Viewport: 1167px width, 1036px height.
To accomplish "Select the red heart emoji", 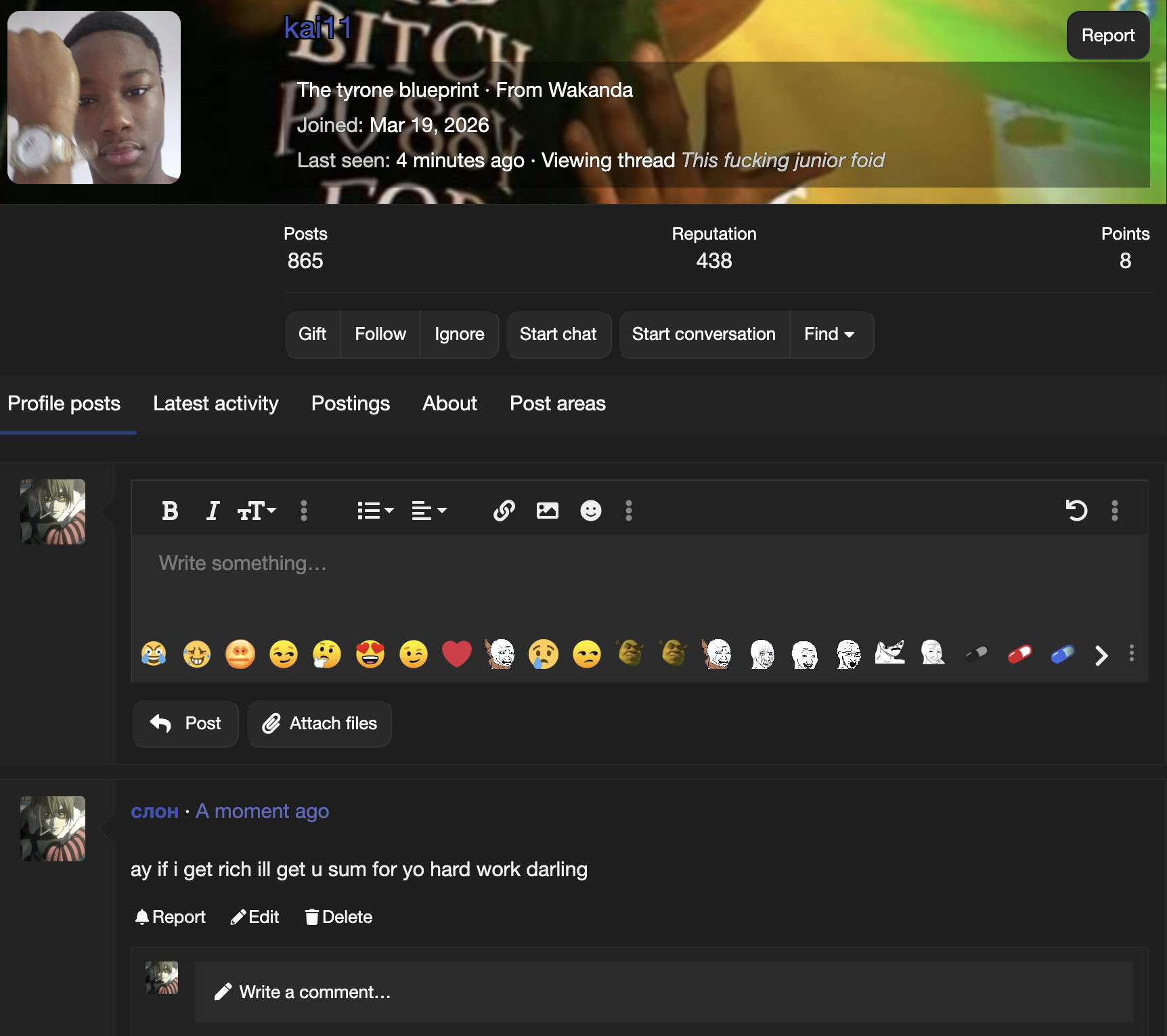I will click(457, 654).
